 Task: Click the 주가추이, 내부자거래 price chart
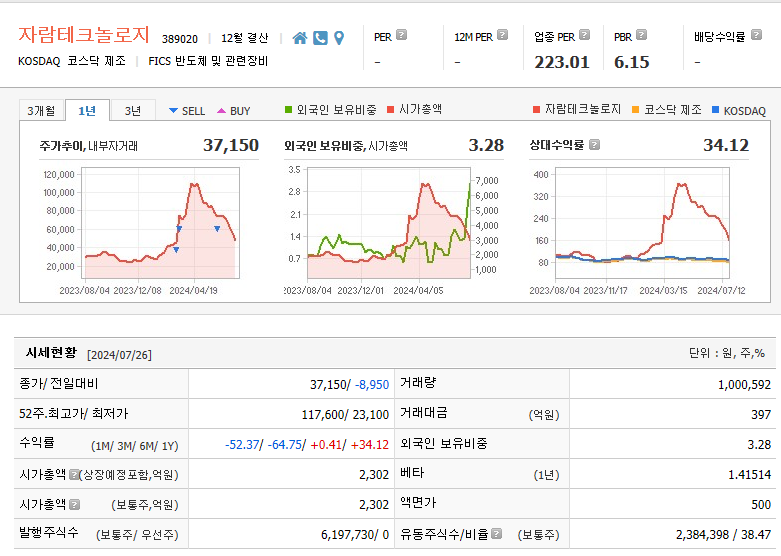pyautogui.click(x=160, y=223)
